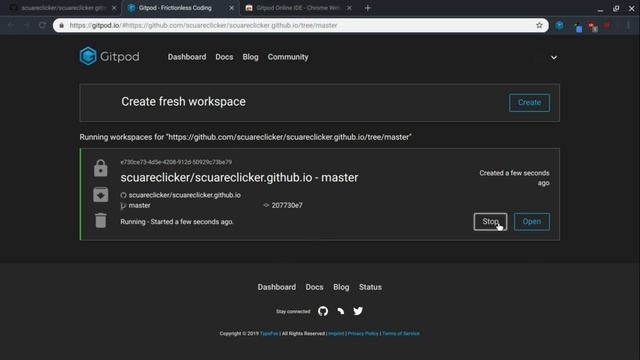Viewport: 640px width, 360px height.
Task: Open Docs in the top navigation
Action: 224,57
